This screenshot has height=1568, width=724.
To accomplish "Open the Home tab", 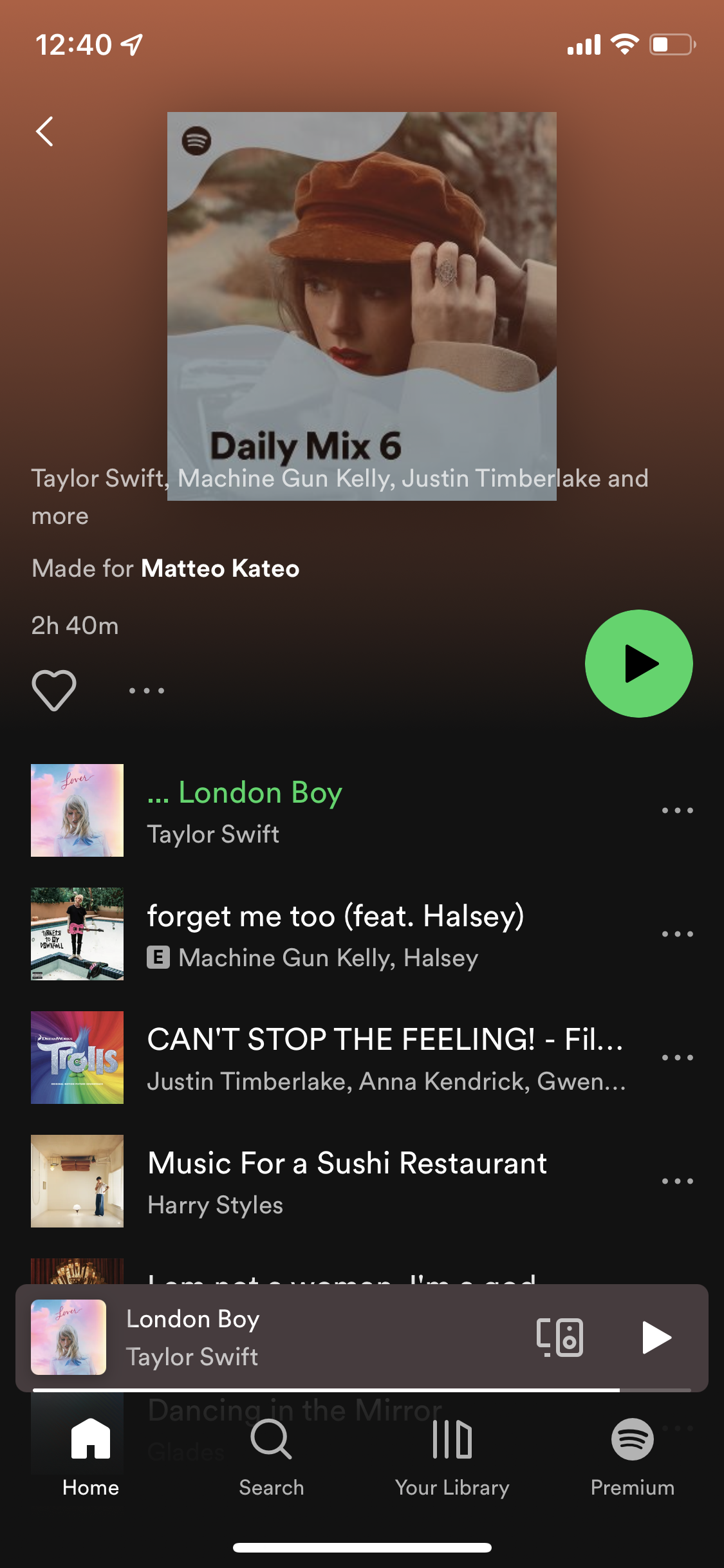I will (x=91, y=1457).
